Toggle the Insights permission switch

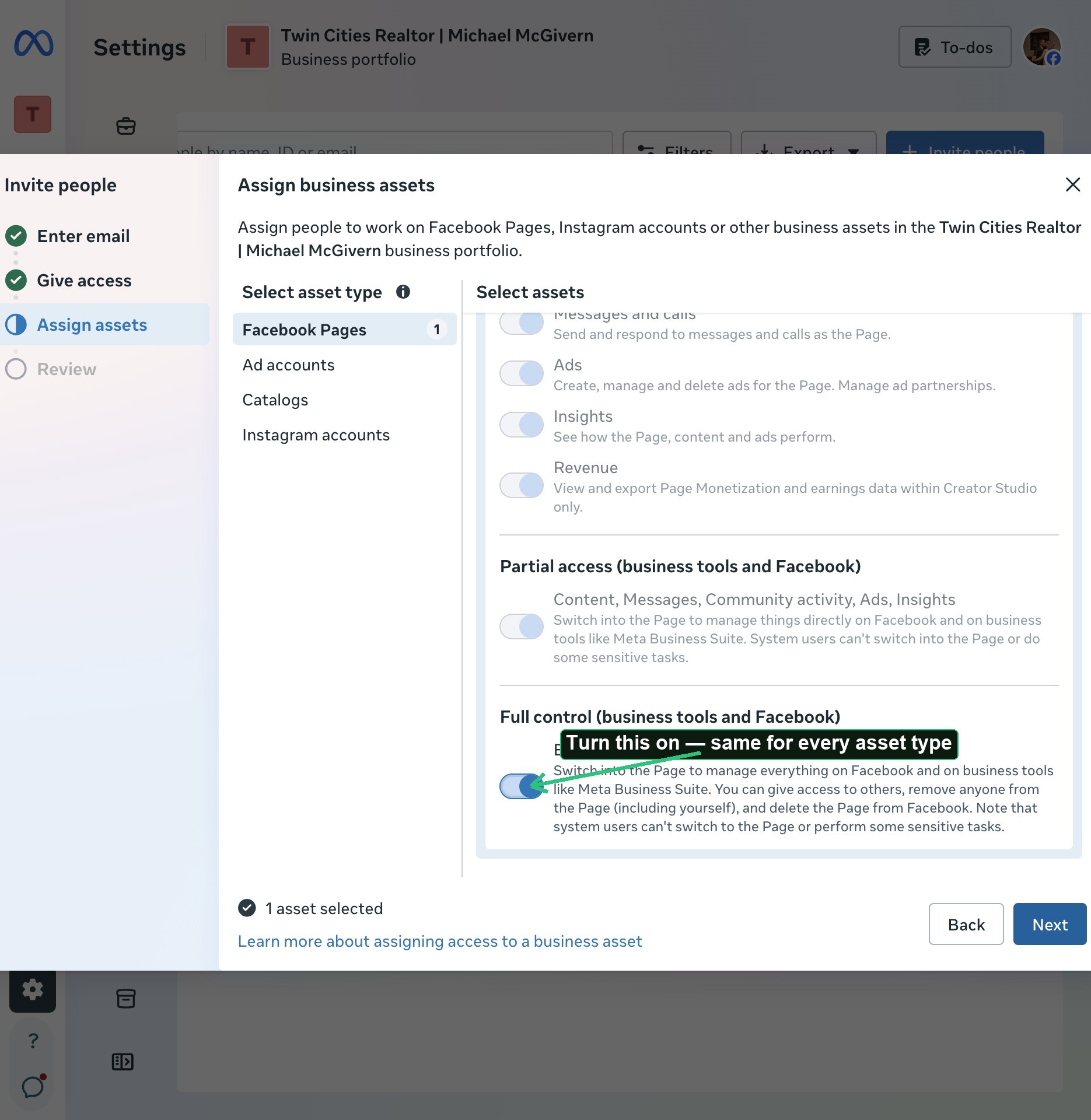[522, 425]
